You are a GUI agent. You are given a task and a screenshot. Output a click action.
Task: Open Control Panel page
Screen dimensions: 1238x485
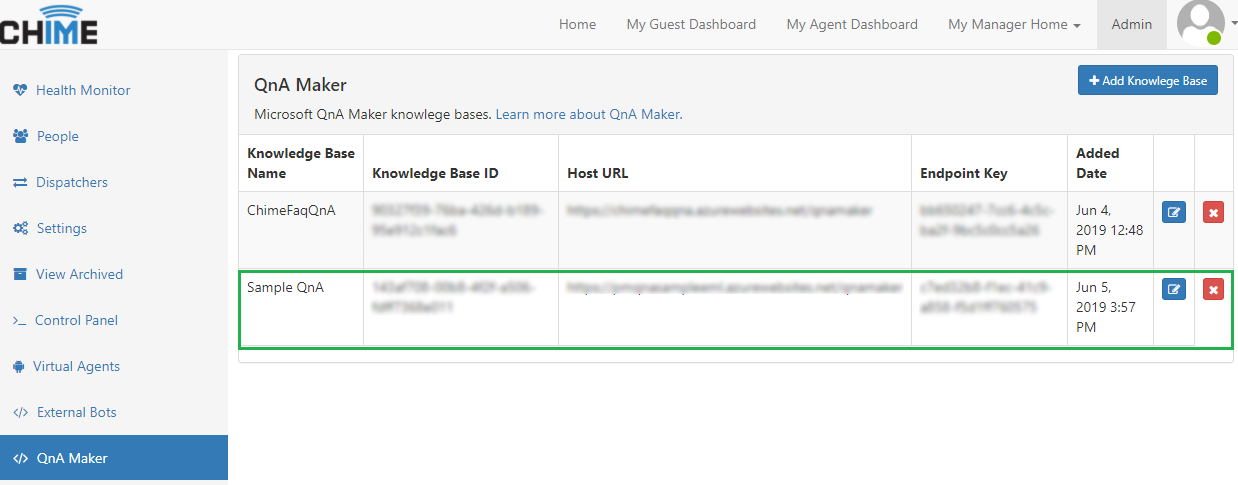pos(76,320)
